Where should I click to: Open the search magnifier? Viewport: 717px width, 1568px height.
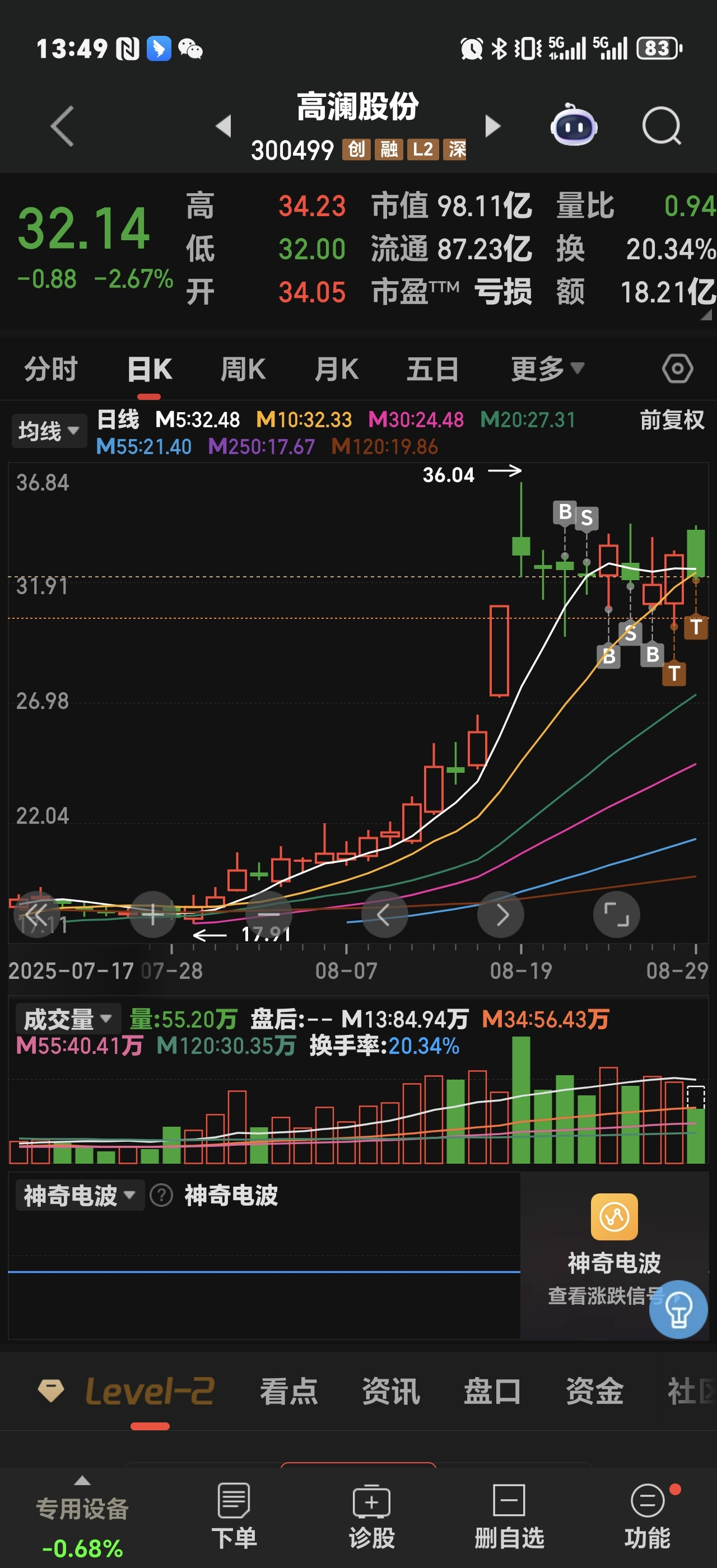662,126
